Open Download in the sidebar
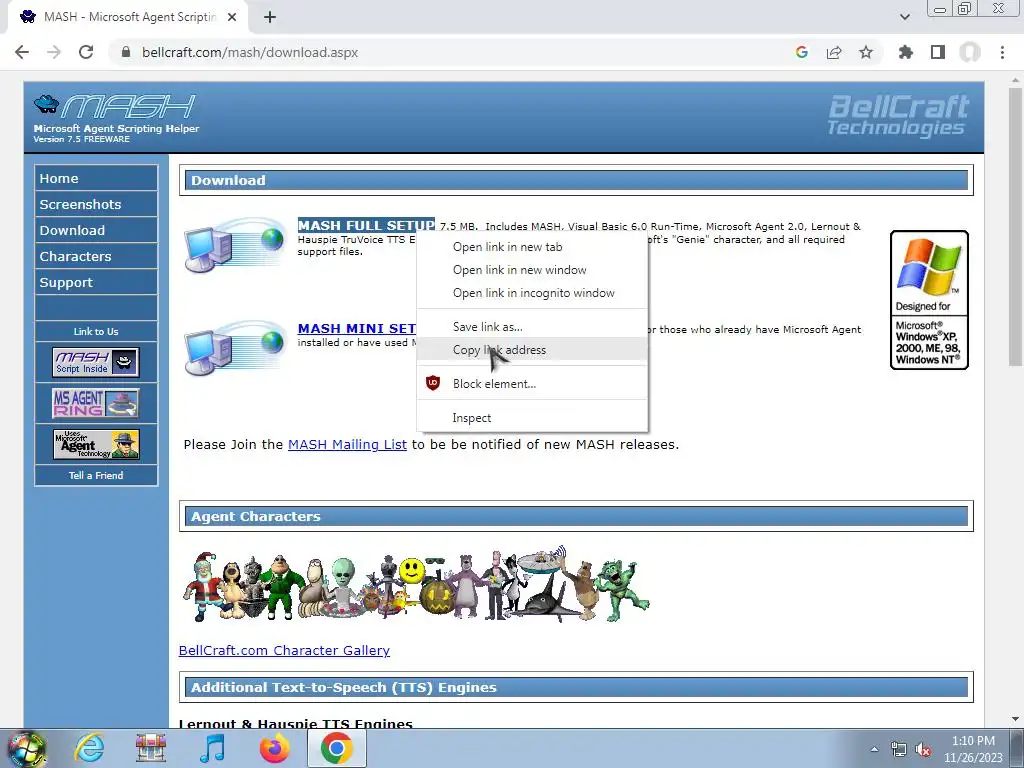The image size is (1024, 768). point(96,230)
